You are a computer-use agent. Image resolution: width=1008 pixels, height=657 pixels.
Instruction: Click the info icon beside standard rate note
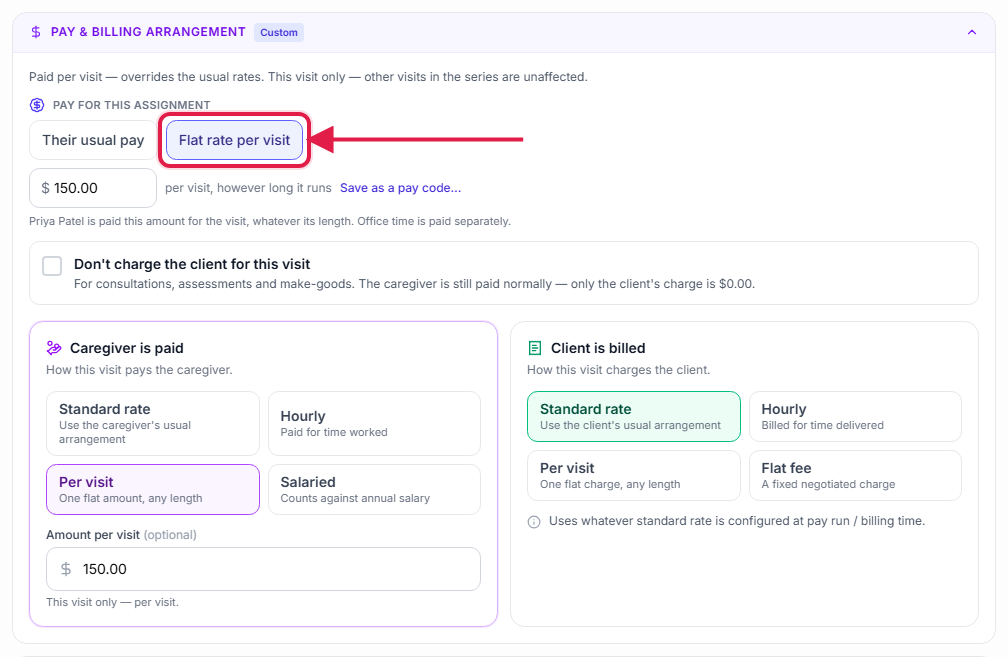534,522
